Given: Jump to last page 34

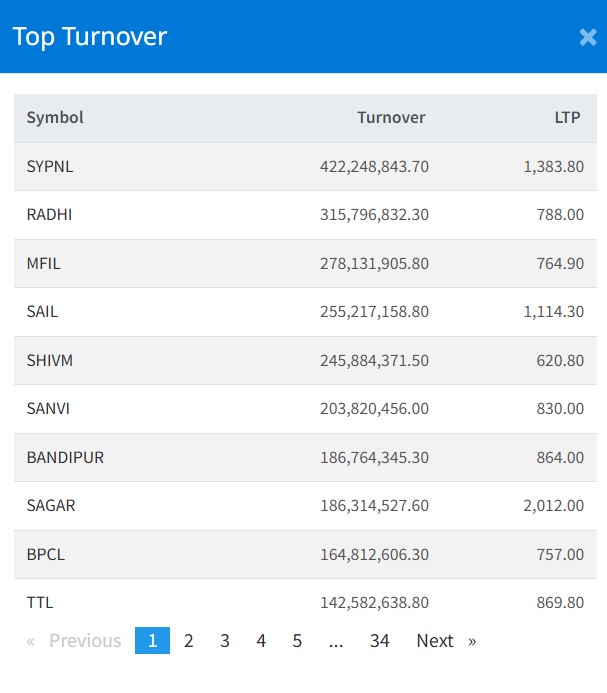Looking at the screenshot, I should (379, 641).
